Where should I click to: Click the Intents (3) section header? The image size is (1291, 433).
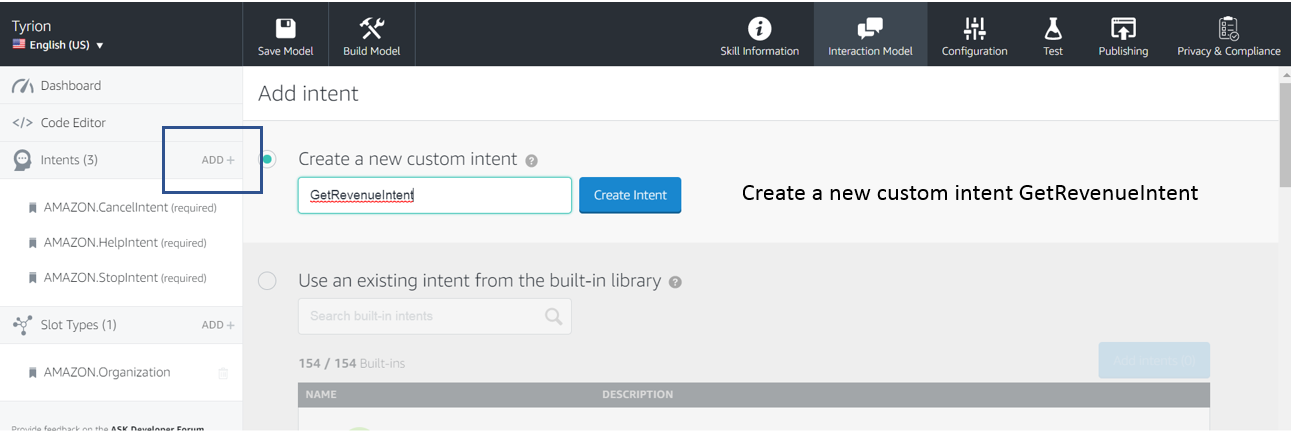(x=69, y=159)
